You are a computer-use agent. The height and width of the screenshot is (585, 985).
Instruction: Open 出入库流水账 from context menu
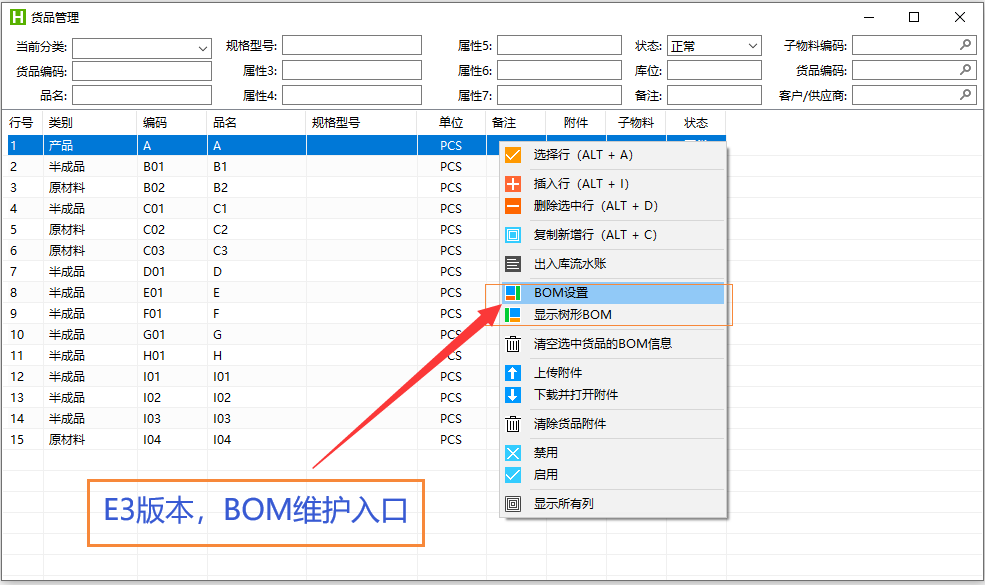(x=612, y=264)
